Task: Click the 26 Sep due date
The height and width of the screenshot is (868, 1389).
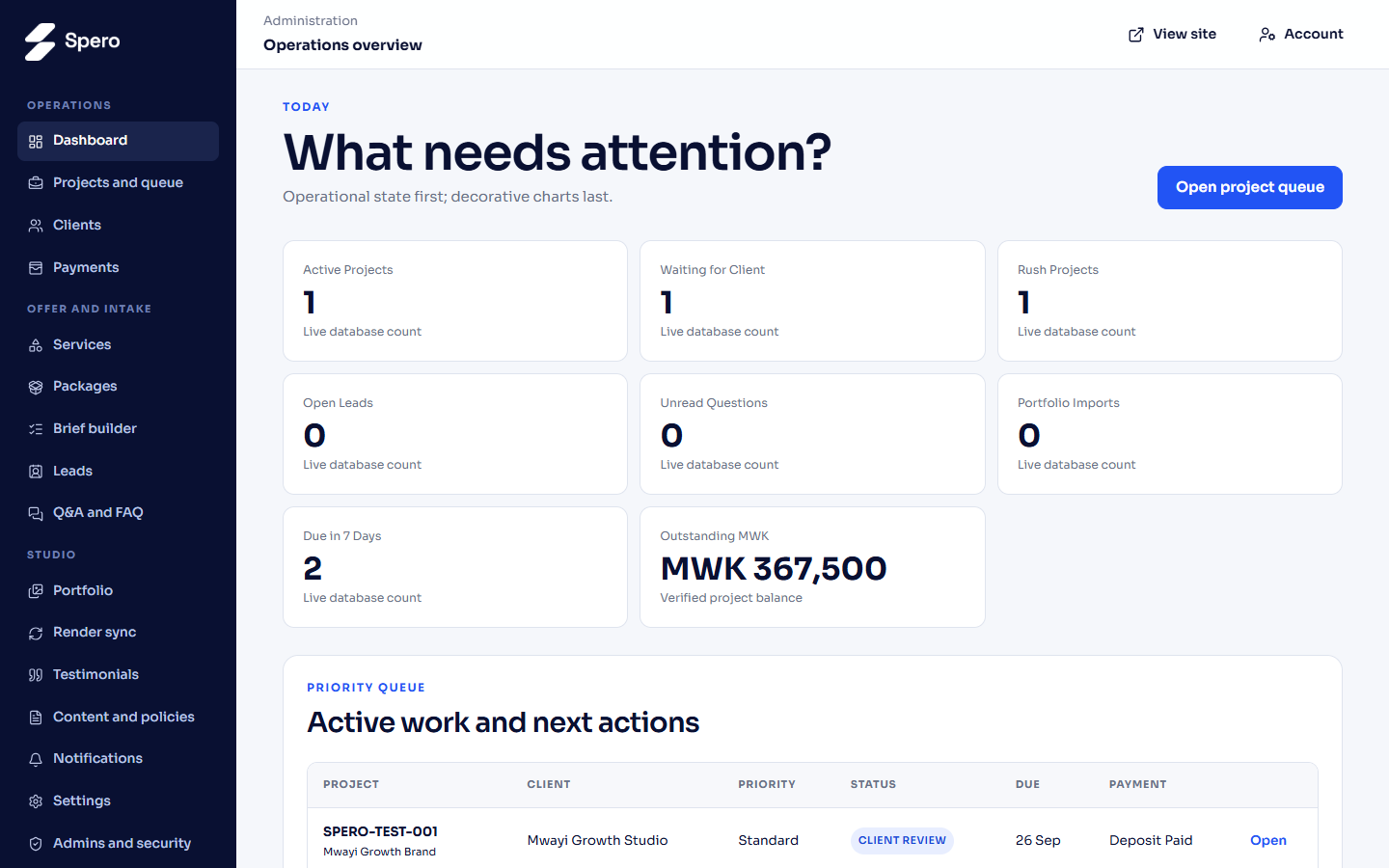Action: click(x=1038, y=841)
